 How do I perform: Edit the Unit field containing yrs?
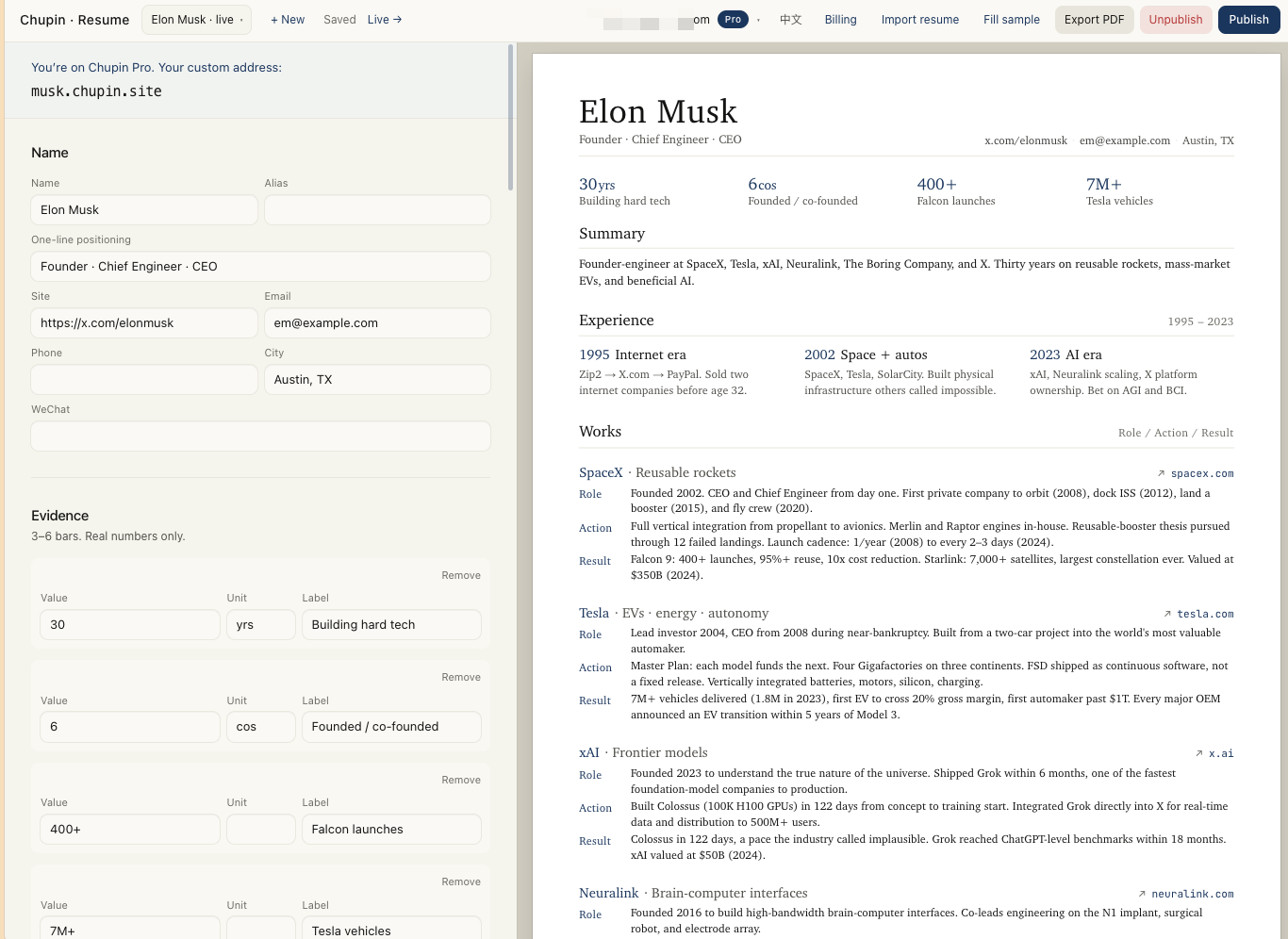tap(261, 625)
